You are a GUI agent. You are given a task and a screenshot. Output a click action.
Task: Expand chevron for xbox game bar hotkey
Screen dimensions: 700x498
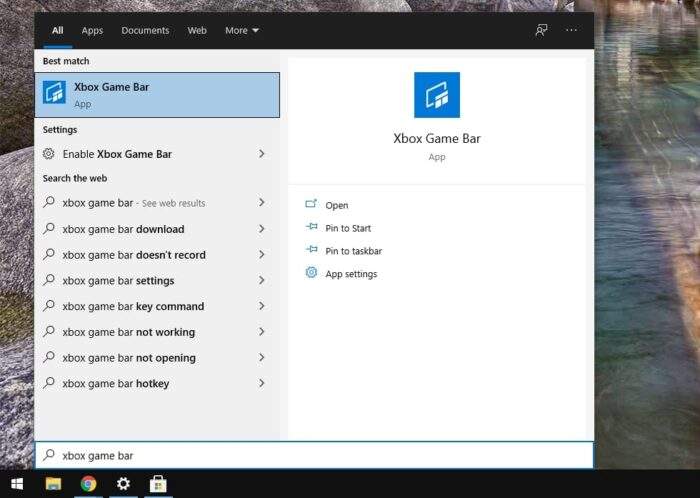262,383
